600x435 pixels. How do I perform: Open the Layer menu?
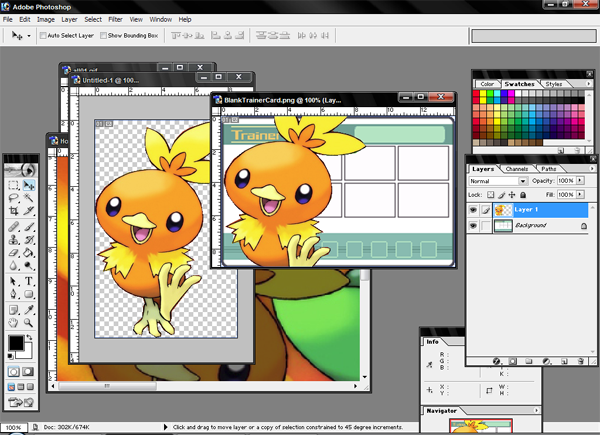69,19
